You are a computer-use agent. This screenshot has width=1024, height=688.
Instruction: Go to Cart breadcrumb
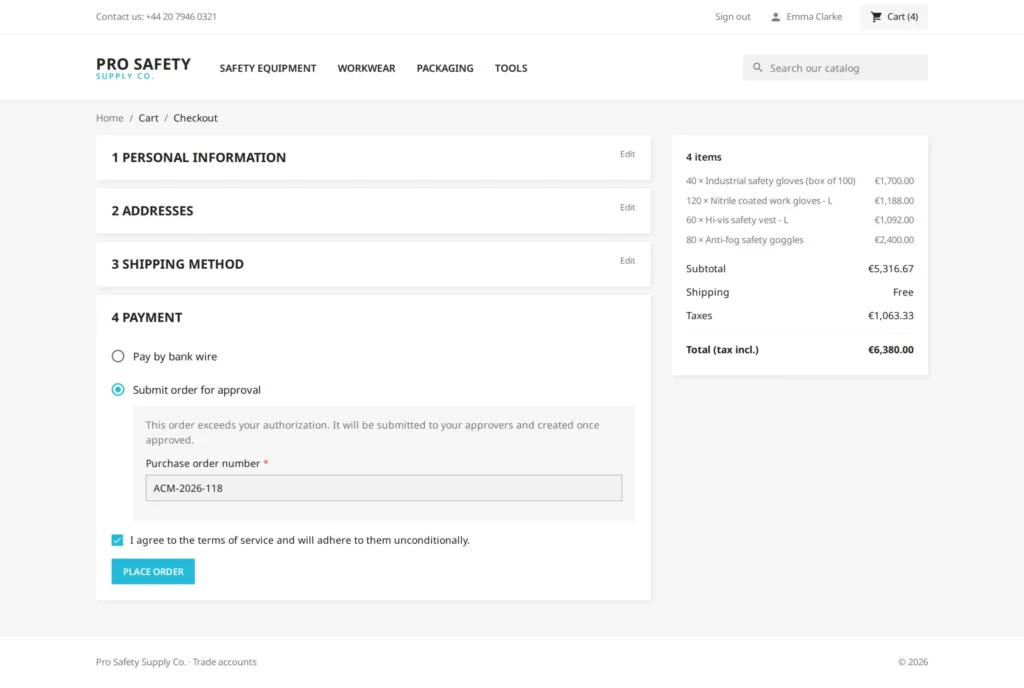(148, 118)
